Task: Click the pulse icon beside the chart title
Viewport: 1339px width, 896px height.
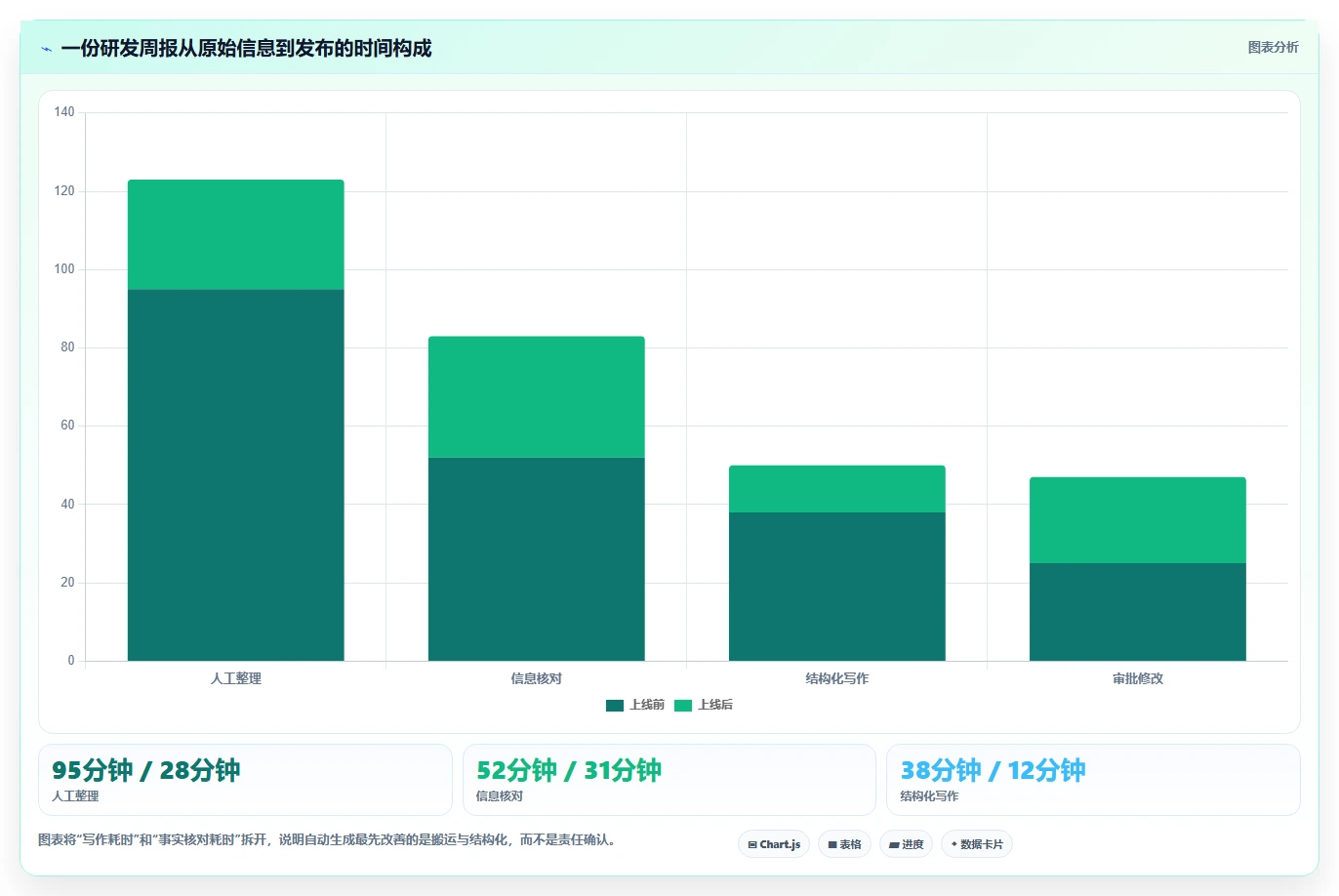Action: 46,49
